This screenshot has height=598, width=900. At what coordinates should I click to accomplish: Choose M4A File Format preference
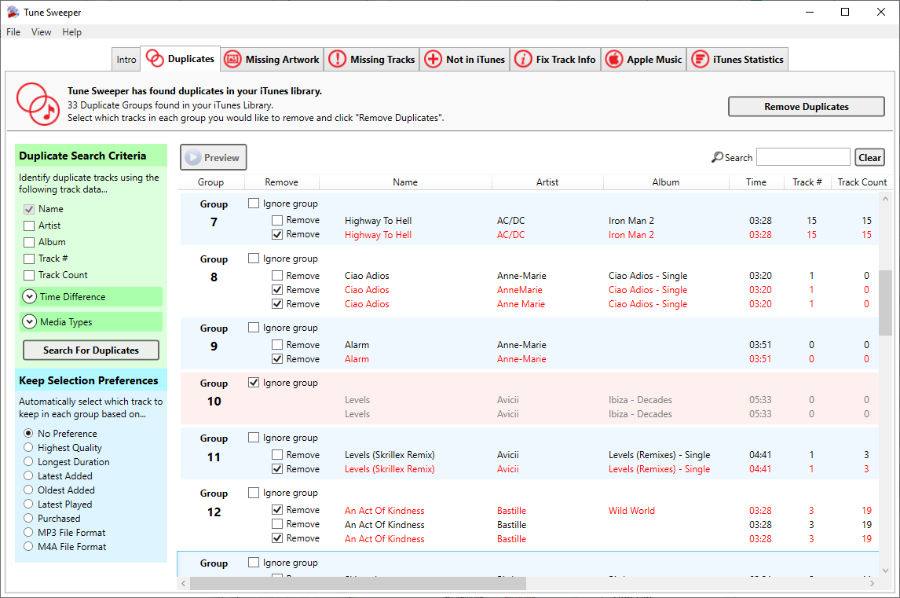pyautogui.click(x=28, y=546)
